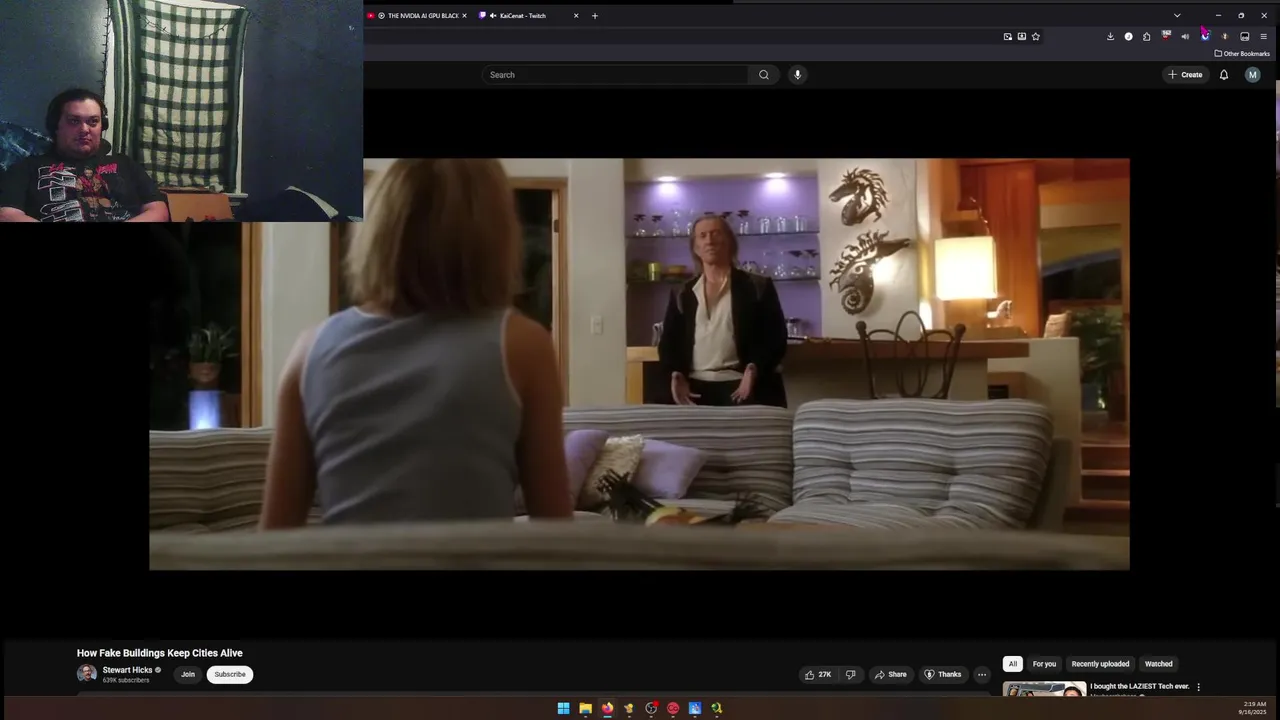Click the Create button on YouTube
This screenshot has width=1280, height=720.
tap(1185, 75)
